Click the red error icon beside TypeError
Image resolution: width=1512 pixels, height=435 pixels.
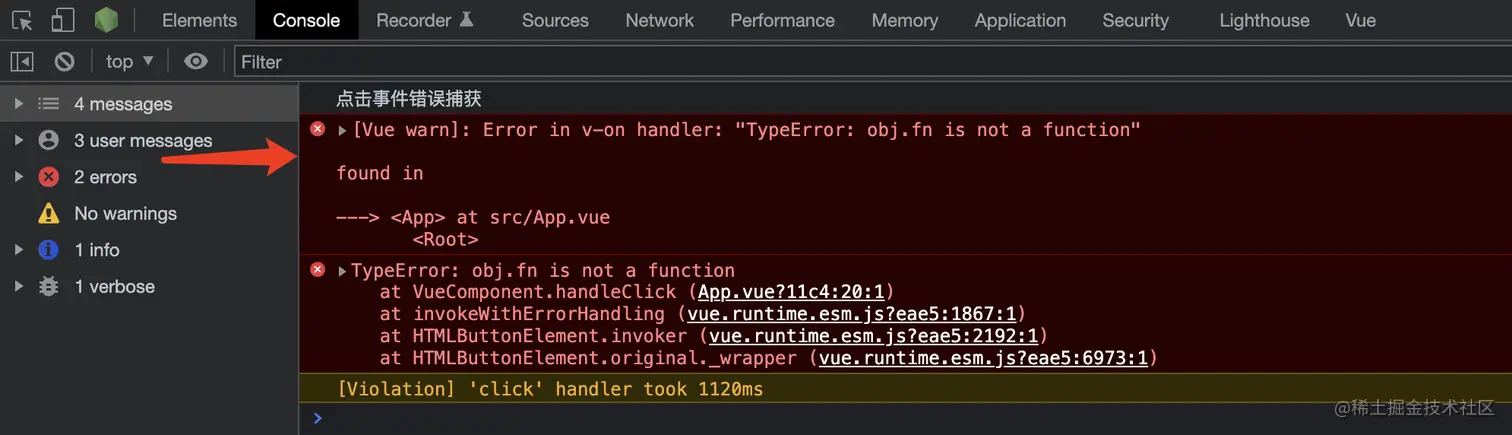tap(318, 270)
